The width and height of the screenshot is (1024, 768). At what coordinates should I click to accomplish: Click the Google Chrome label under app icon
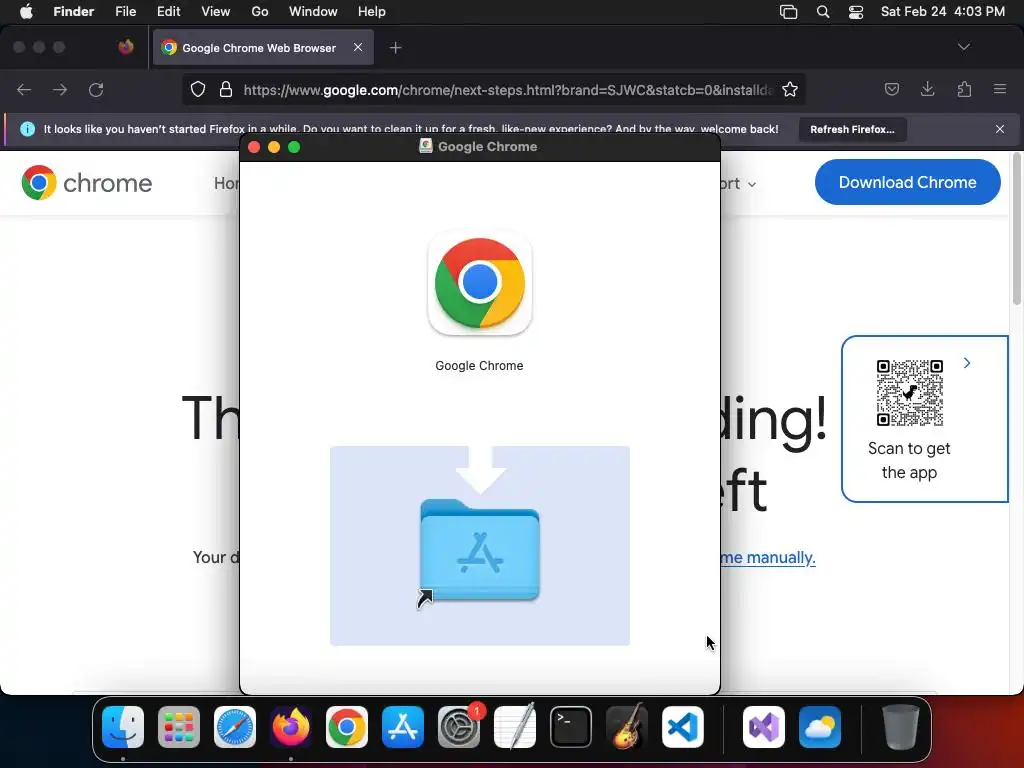point(479,366)
